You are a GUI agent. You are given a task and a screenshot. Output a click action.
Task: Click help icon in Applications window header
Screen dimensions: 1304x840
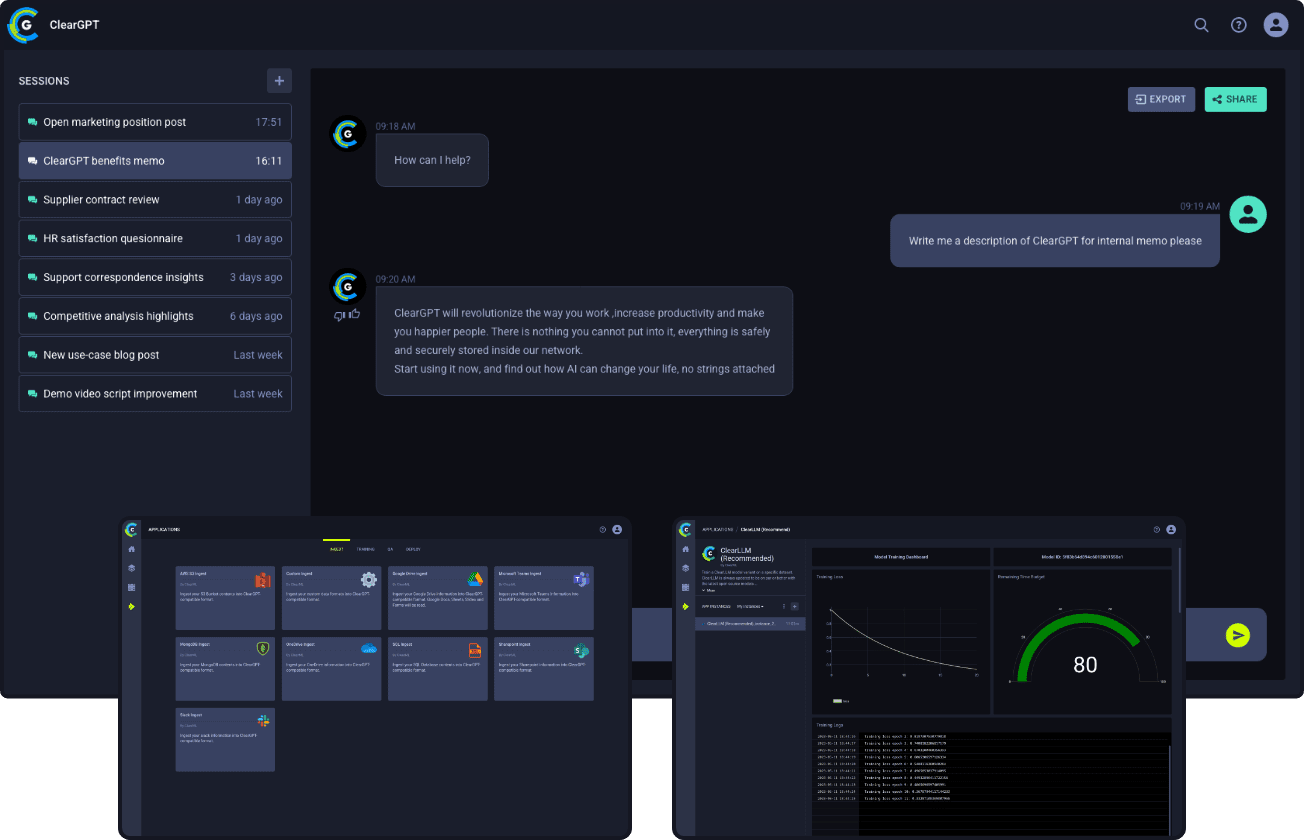click(x=603, y=530)
